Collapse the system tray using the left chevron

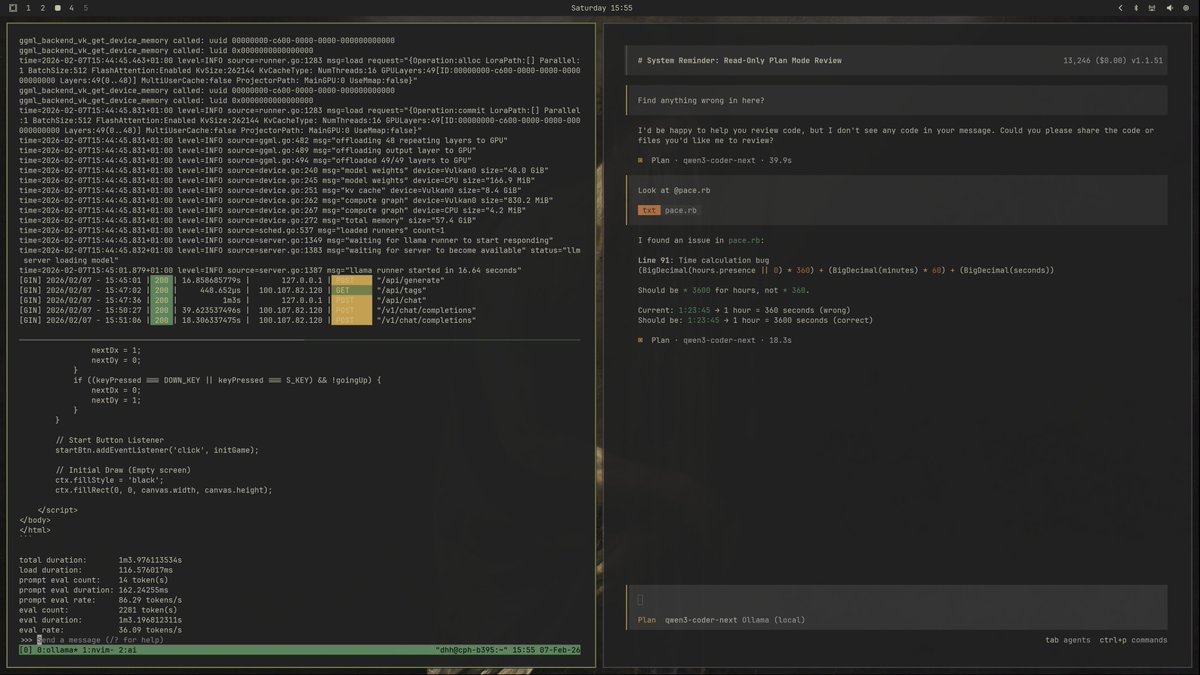point(1120,8)
